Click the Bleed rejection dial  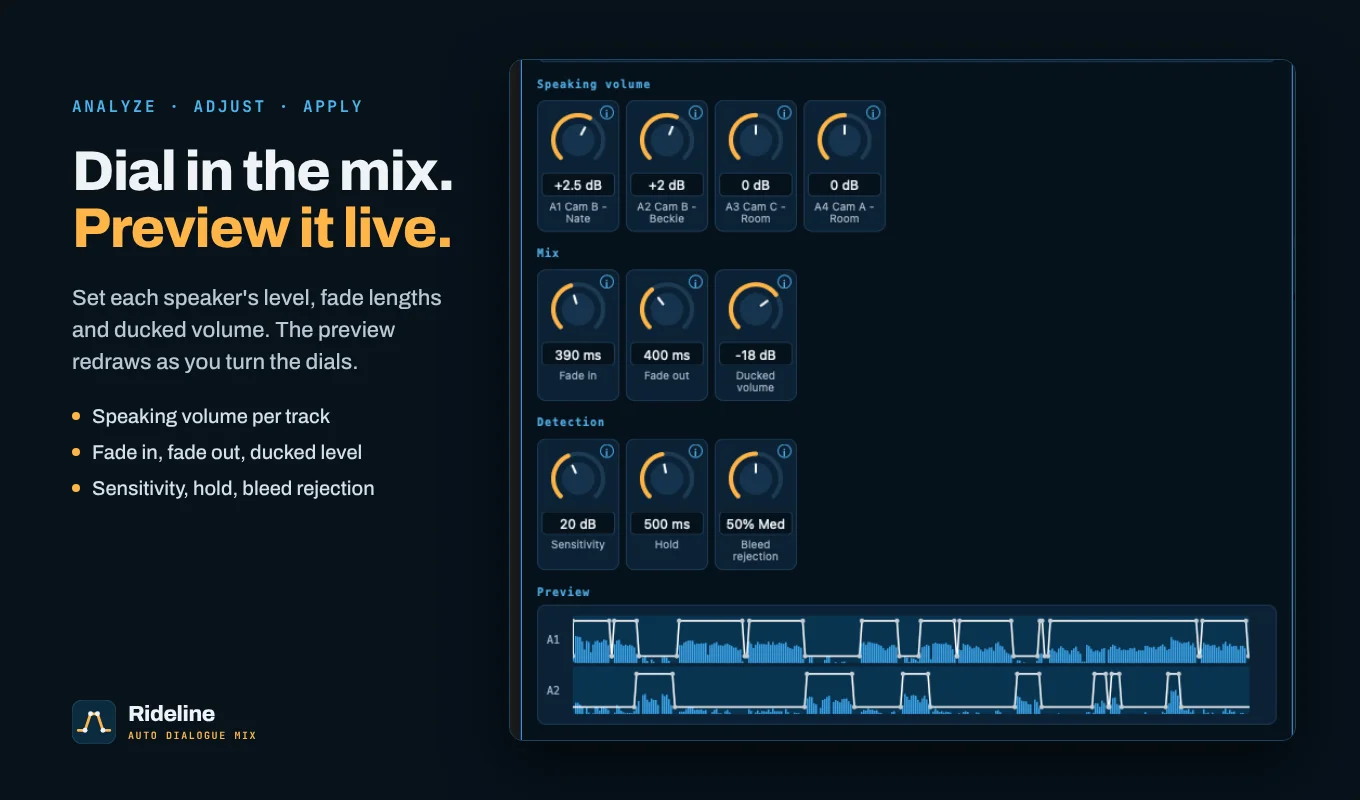pos(756,478)
